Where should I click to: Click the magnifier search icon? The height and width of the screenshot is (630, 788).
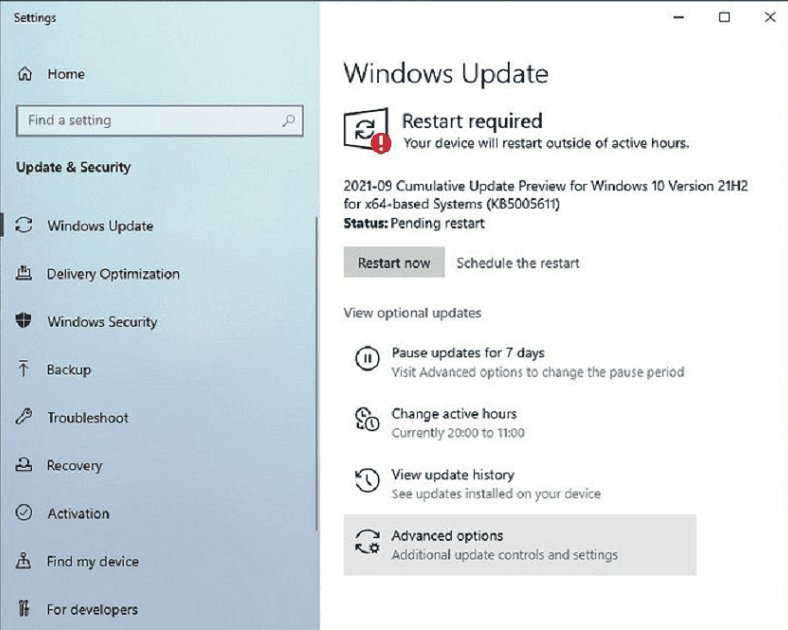288,121
